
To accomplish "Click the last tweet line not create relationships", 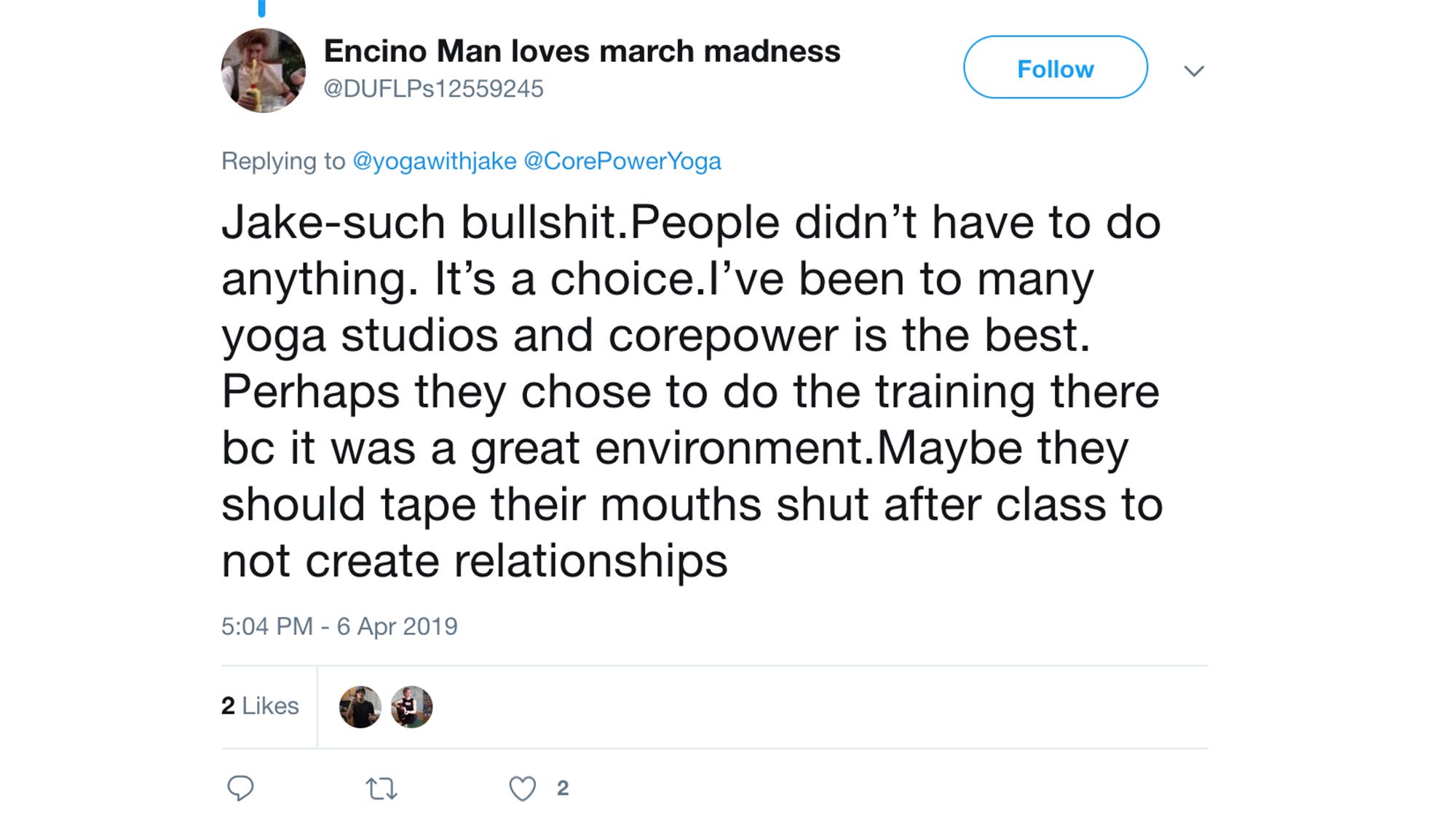I will [x=475, y=561].
